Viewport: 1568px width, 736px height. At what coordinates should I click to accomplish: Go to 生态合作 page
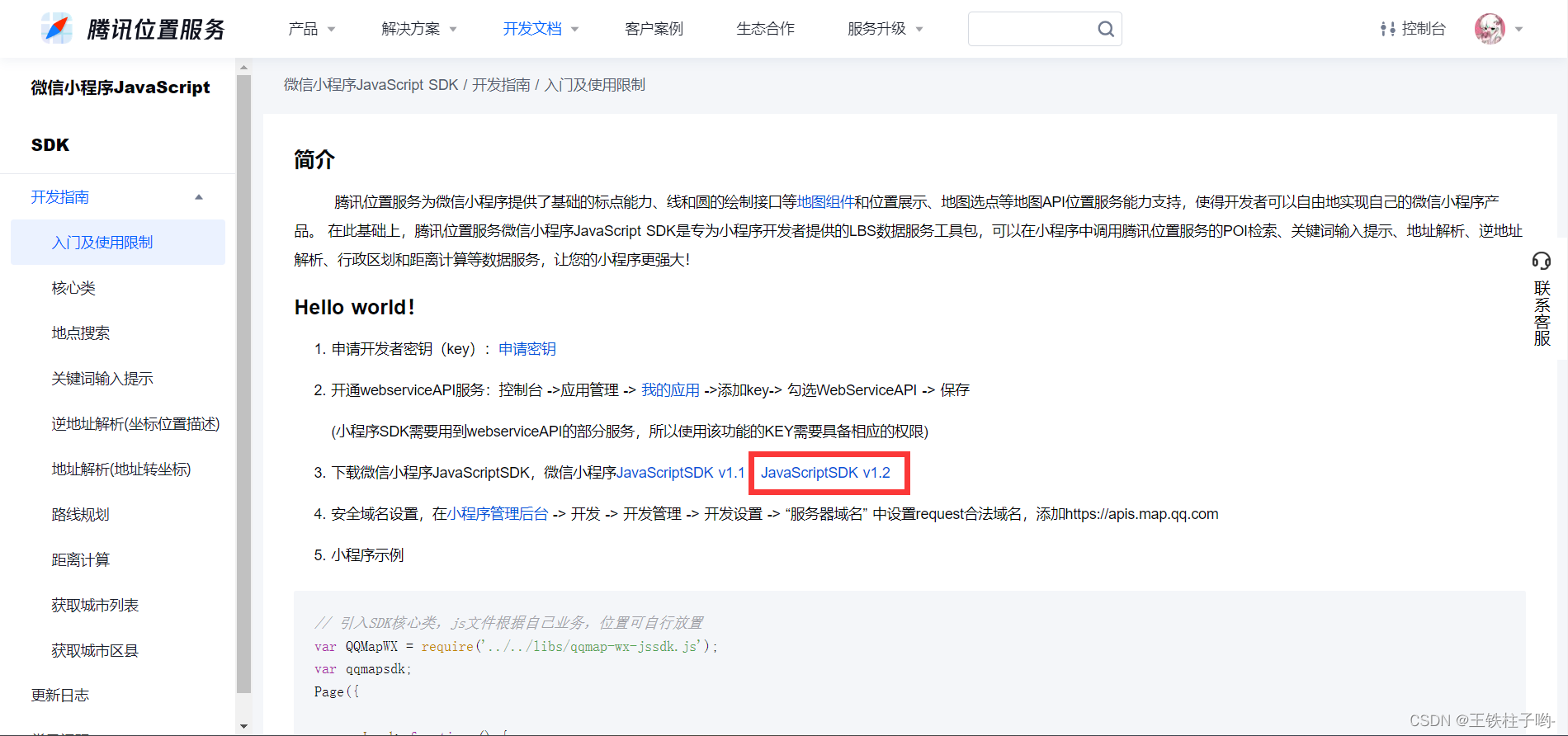765,29
